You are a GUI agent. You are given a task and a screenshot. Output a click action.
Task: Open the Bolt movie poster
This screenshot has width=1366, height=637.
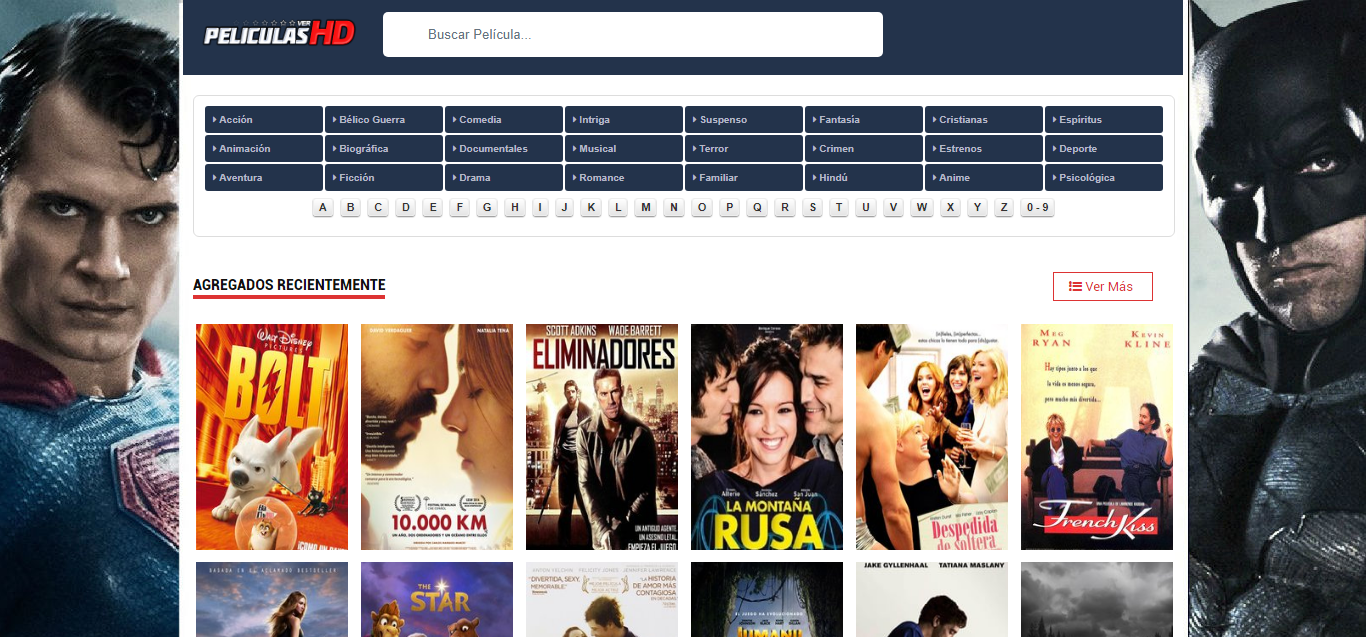(272, 437)
